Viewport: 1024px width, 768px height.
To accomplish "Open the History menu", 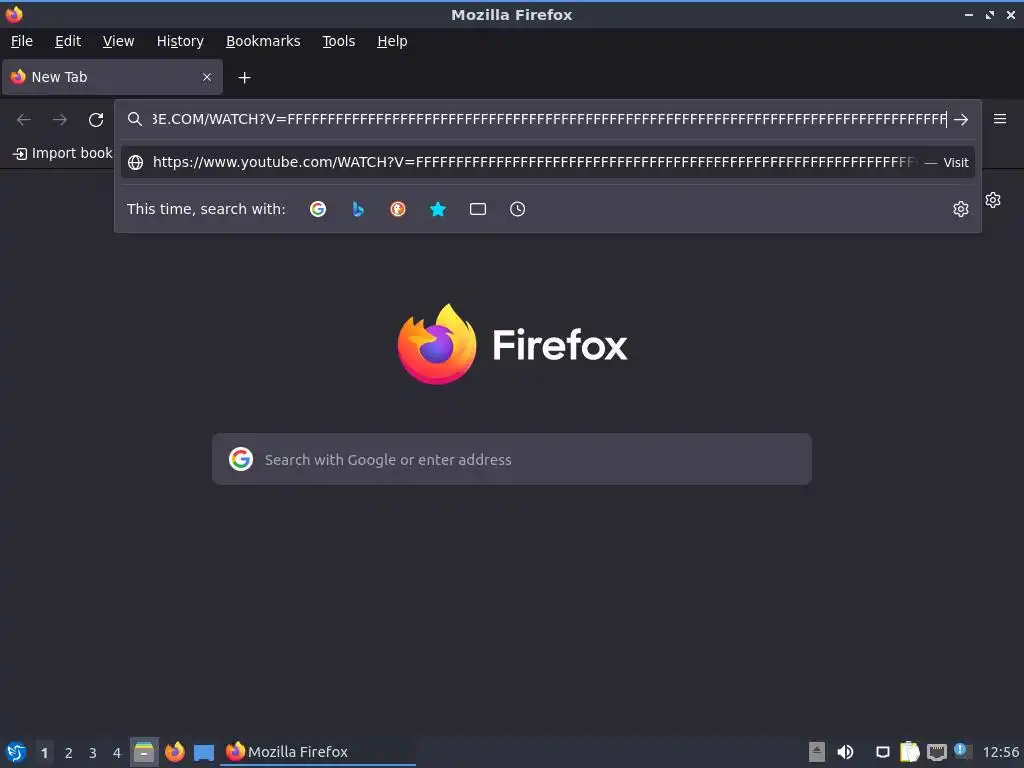I will point(180,41).
